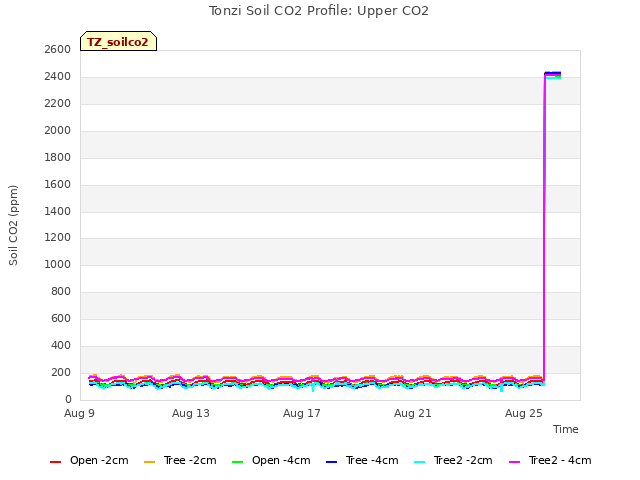Image resolution: width=640 pixels, height=480 pixels.
Task: Click the 'Soil CO2 (ppm)' axis label
Action: click(x=13, y=225)
